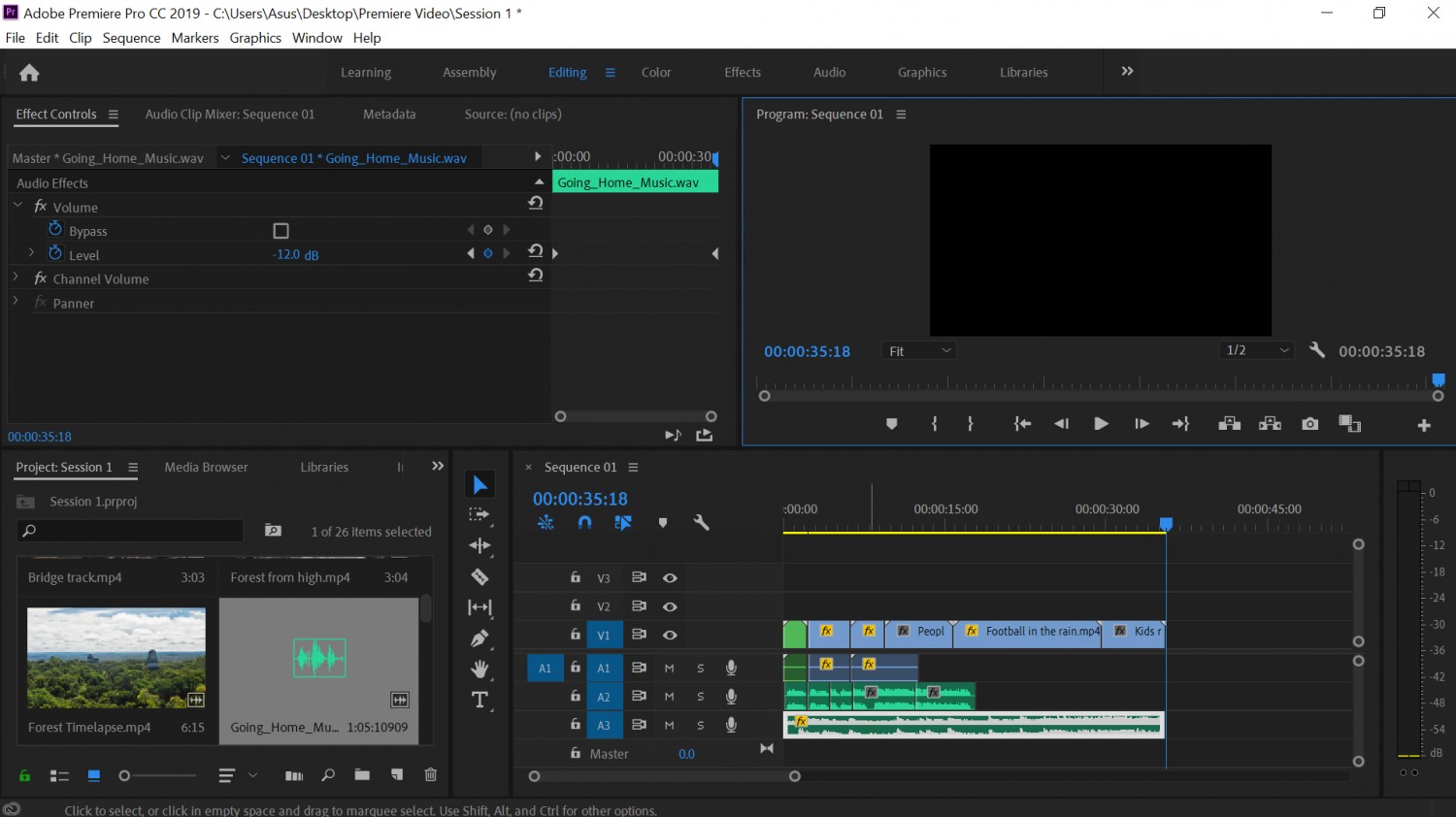Viewport: 1456px width, 817px height.
Task: Solo audio track A3
Action: click(700, 725)
